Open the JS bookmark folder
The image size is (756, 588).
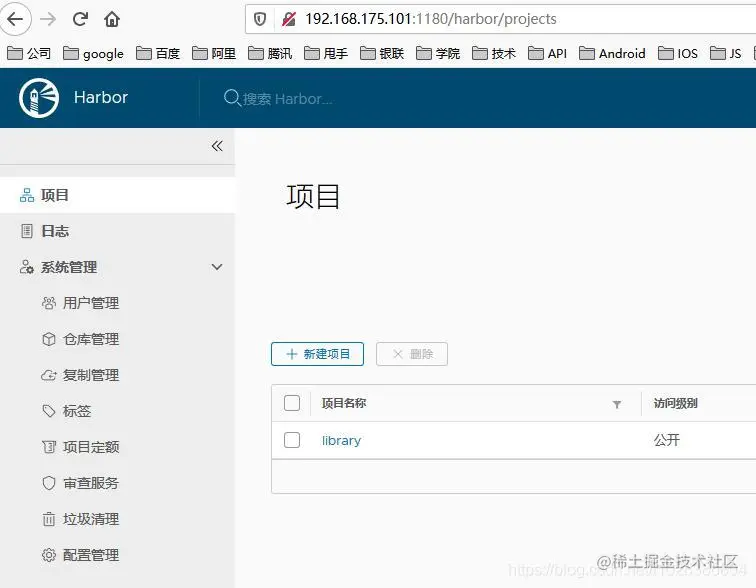coord(726,53)
